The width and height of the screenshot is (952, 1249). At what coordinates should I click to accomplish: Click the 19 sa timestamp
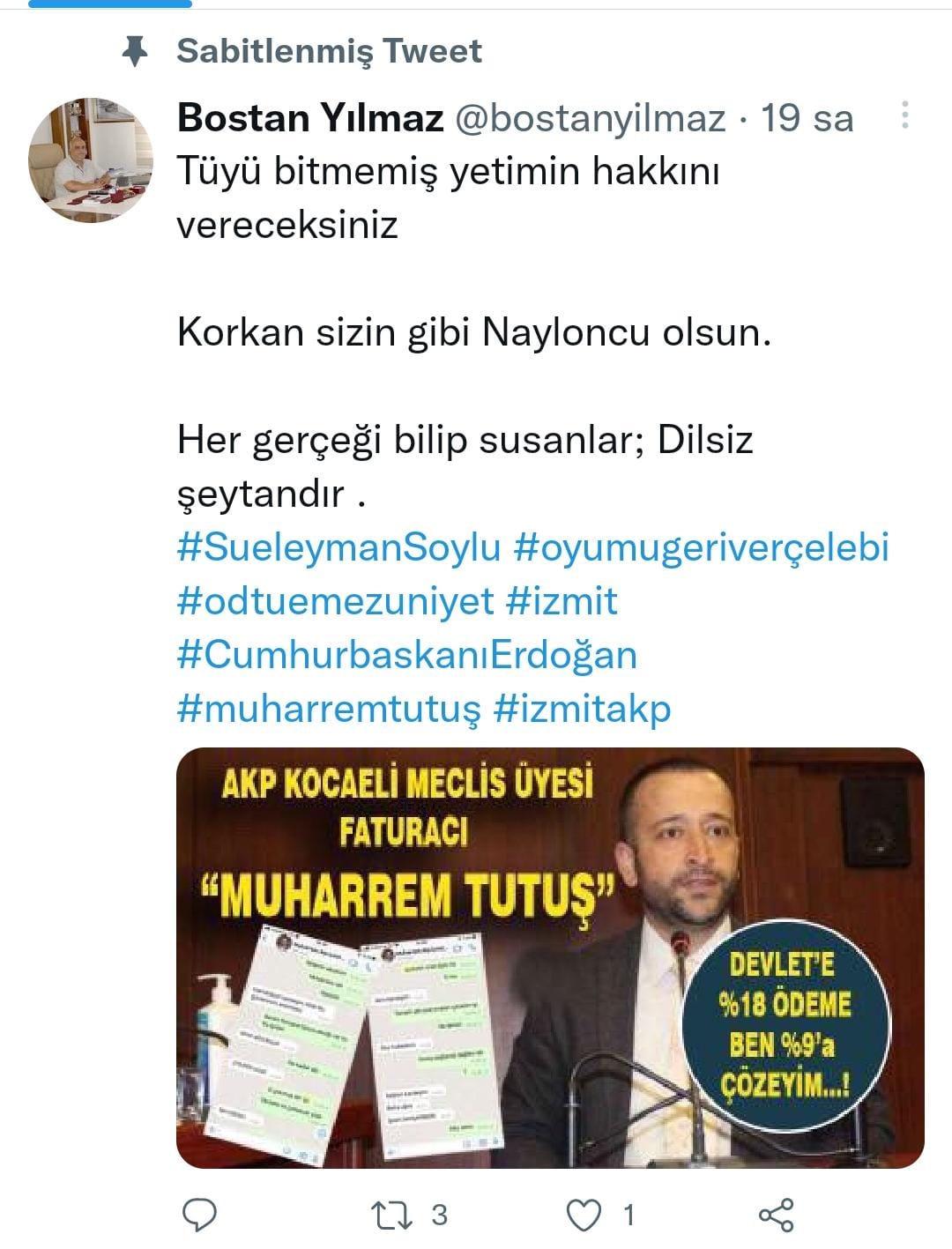807,118
